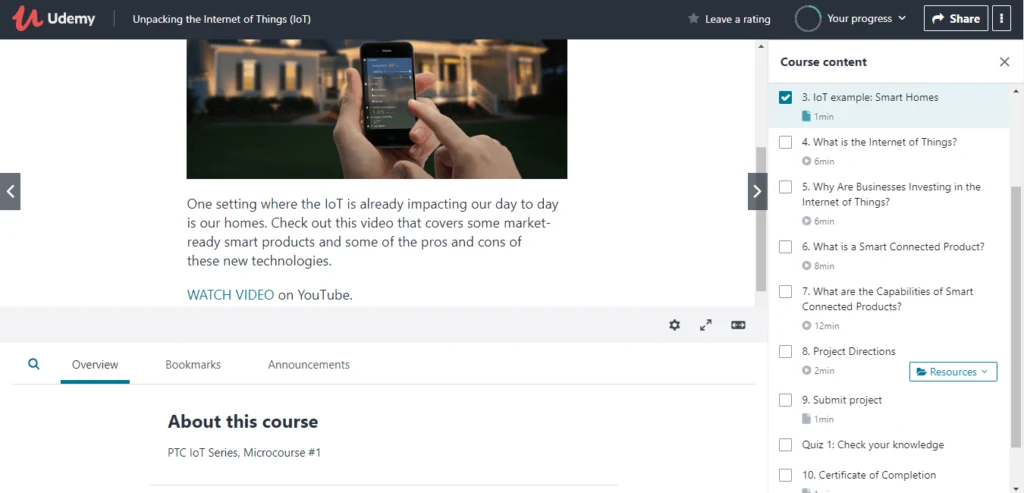Expand the Your progress dropdown
The width and height of the screenshot is (1024, 493).
(866, 18)
